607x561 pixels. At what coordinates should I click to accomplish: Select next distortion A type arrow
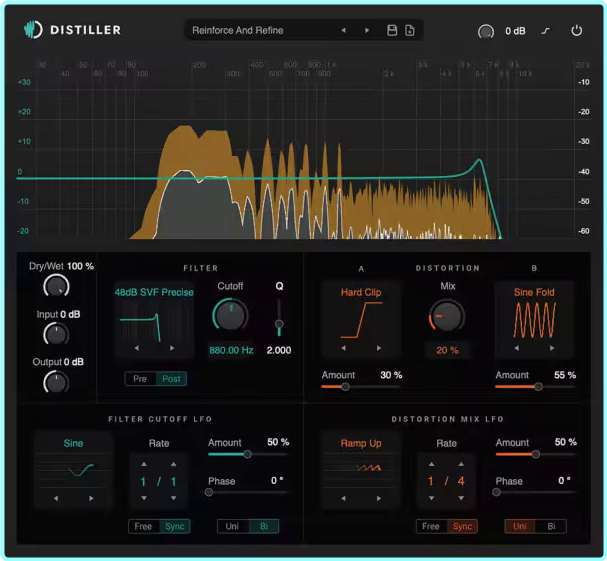pyautogui.click(x=379, y=348)
